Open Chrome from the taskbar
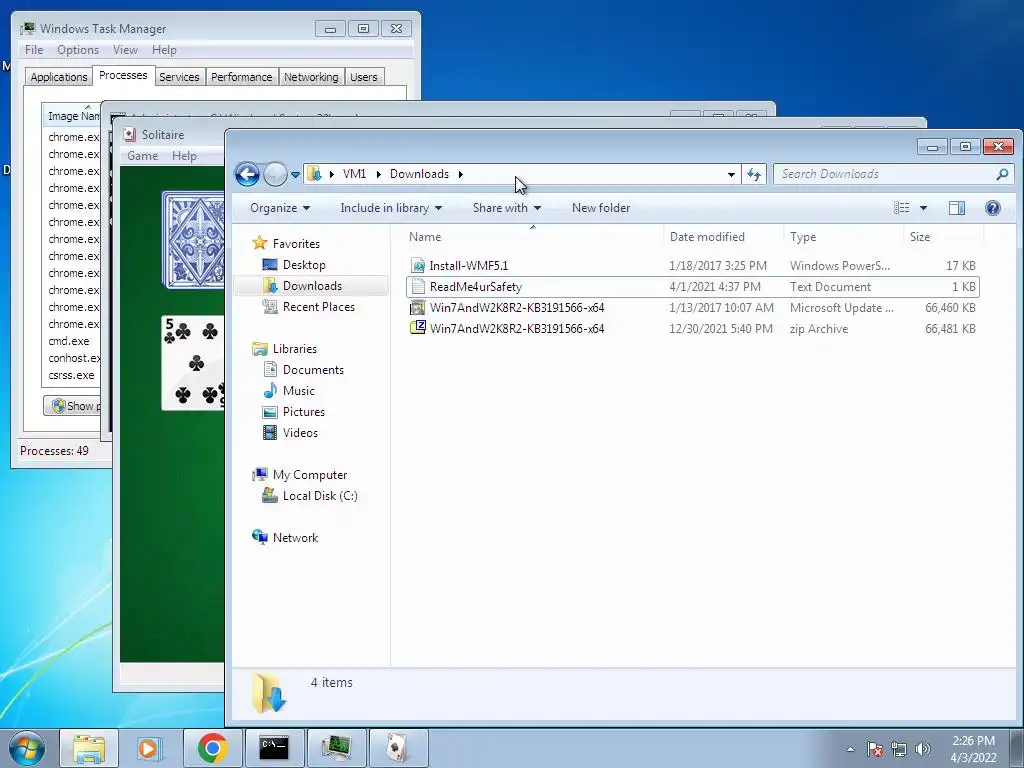This screenshot has height=768, width=1024. pos(212,748)
